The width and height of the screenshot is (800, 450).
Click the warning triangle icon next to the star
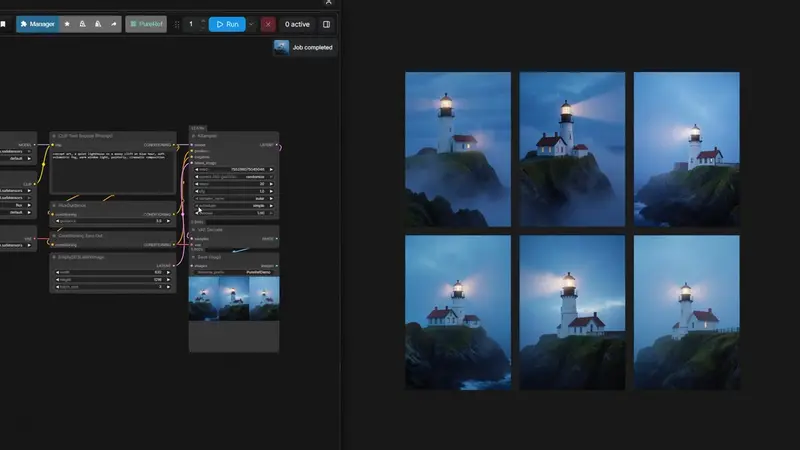(82, 24)
